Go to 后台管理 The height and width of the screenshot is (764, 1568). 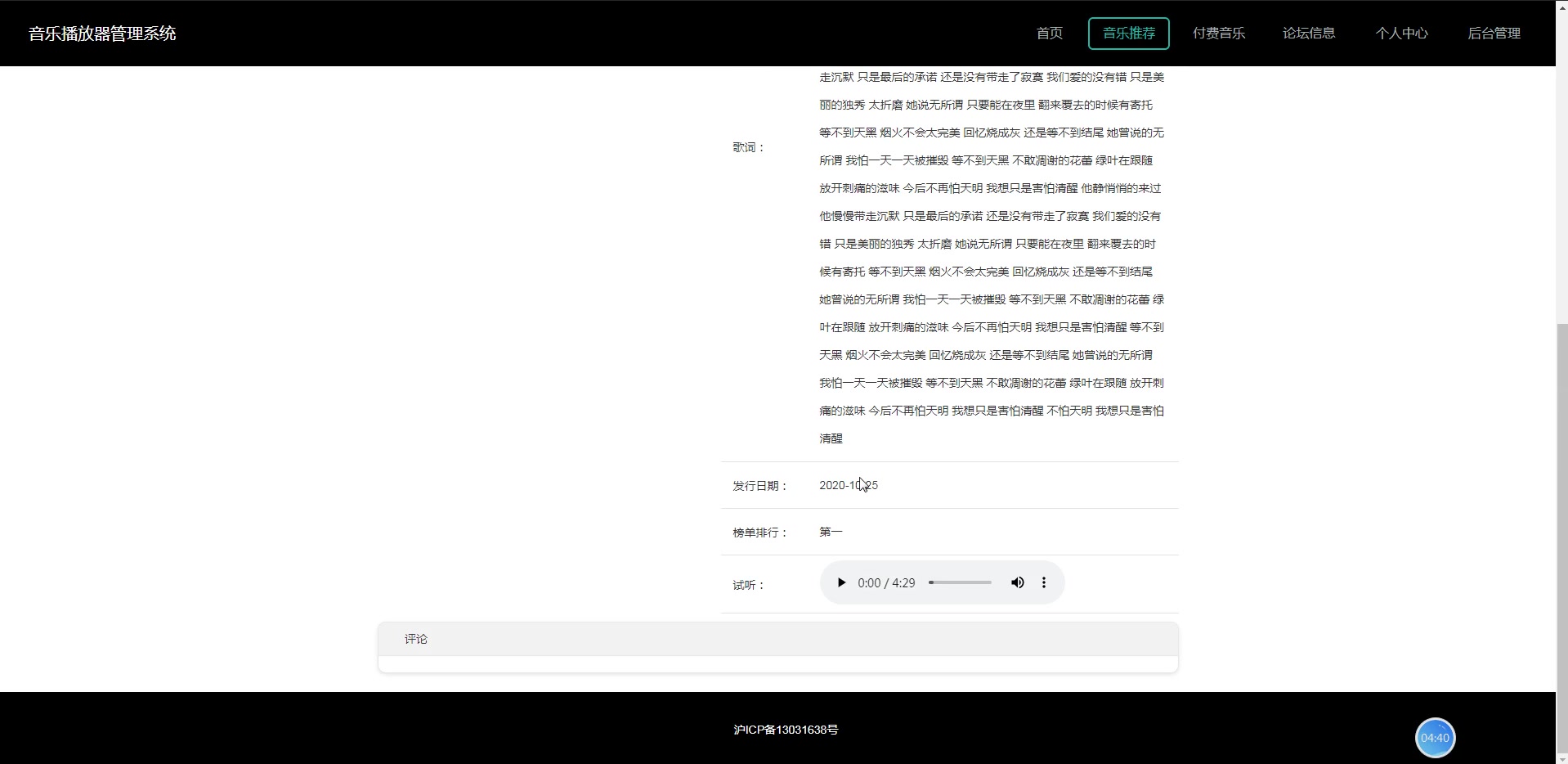1494,34
